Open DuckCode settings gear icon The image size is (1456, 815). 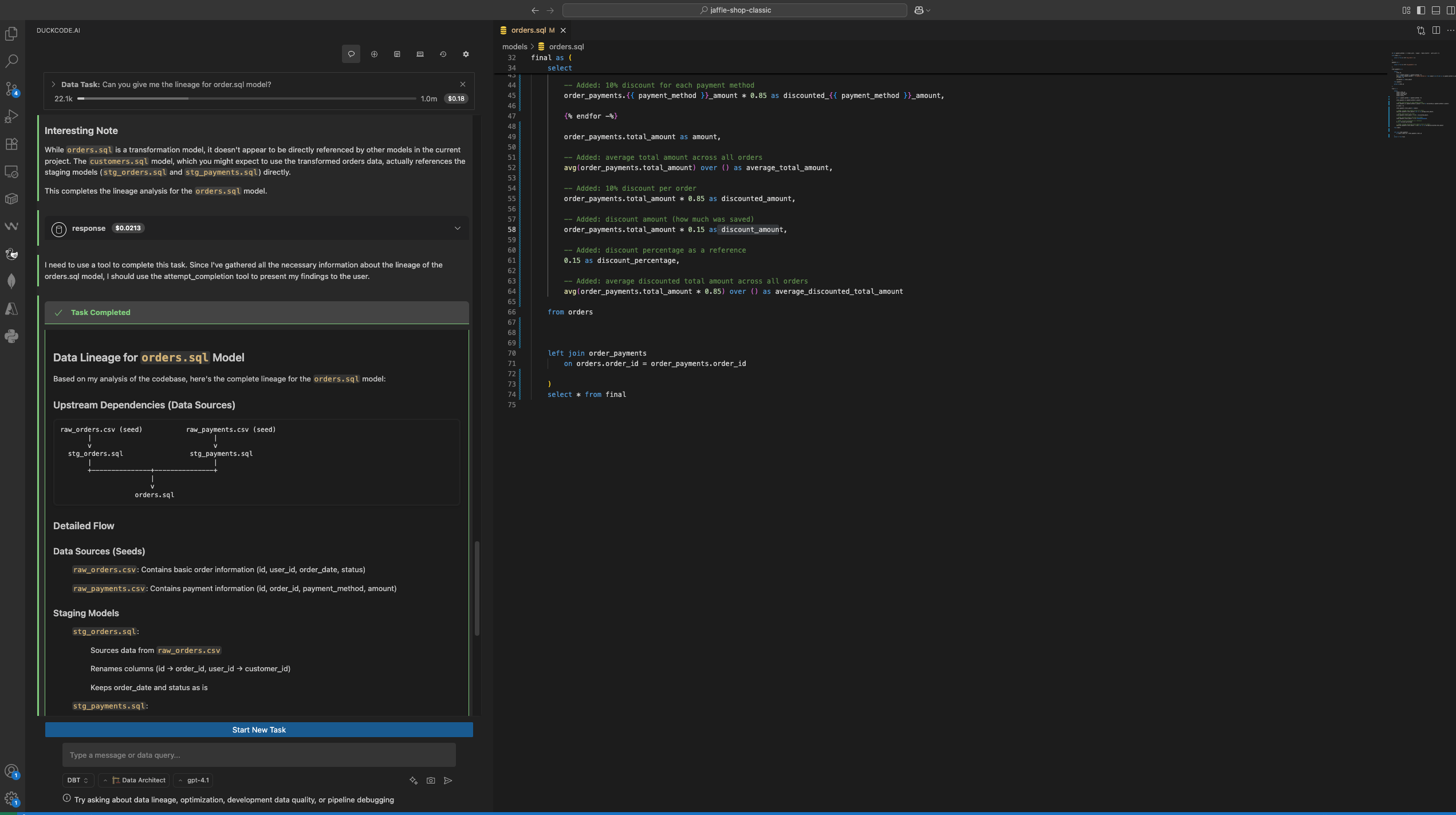[x=466, y=54]
